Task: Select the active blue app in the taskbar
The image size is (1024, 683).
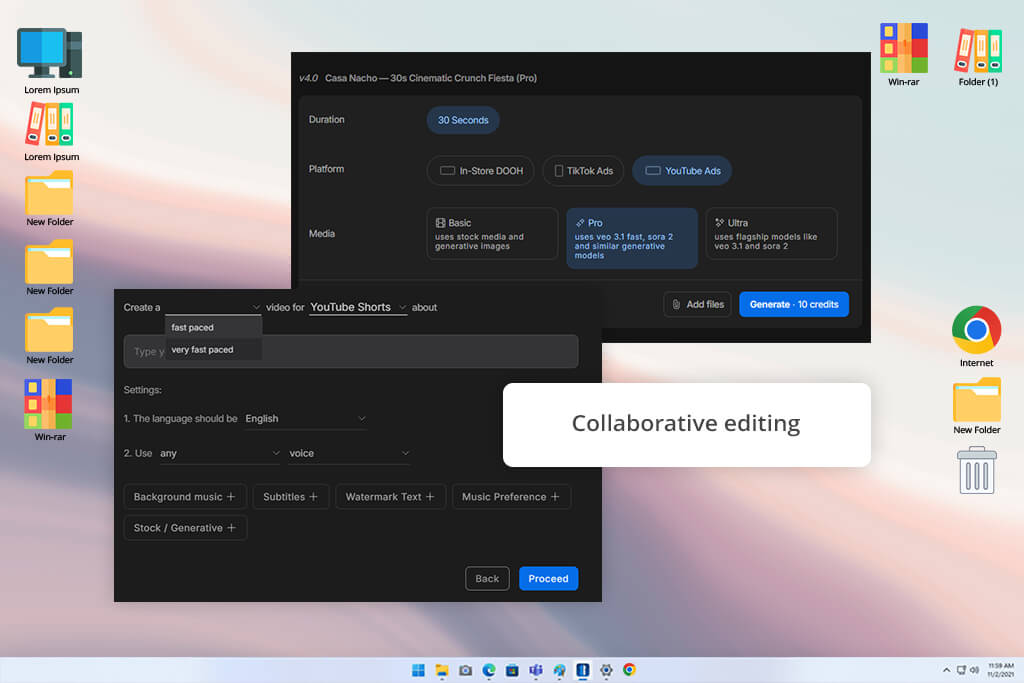Action: (x=583, y=670)
